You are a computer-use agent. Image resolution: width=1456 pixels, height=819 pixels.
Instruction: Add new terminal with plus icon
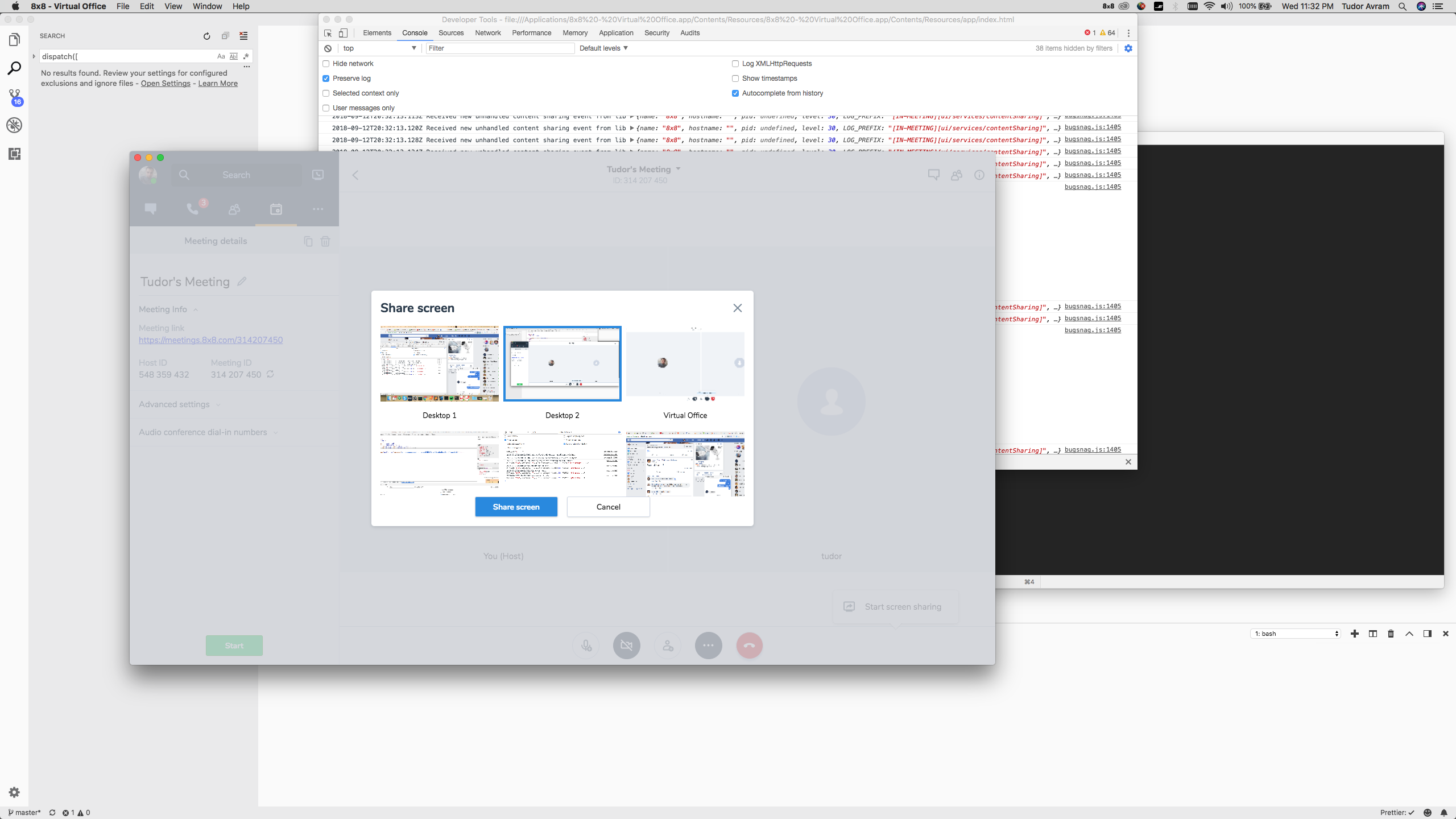[1355, 634]
